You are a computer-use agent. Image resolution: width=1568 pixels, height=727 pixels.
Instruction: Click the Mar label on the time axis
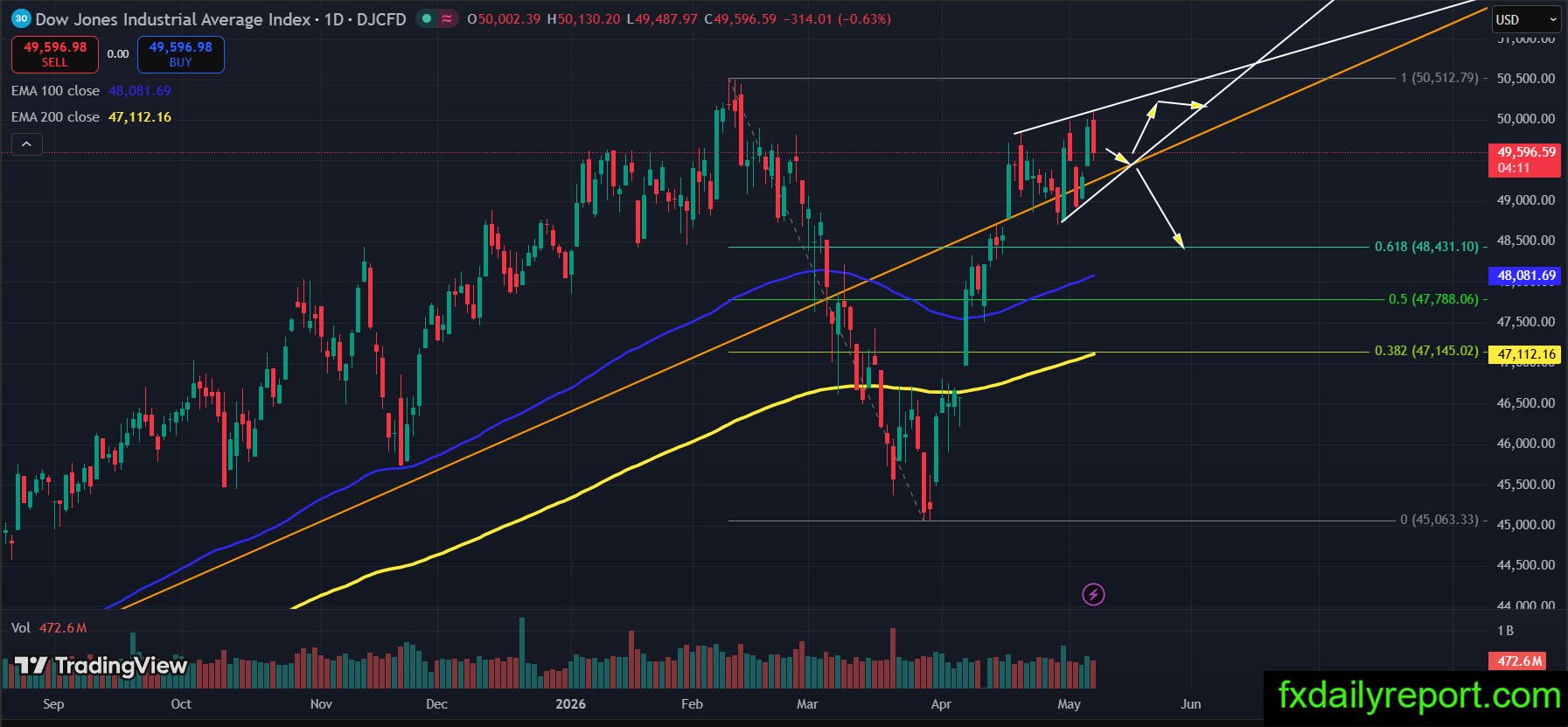click(807, 704)
